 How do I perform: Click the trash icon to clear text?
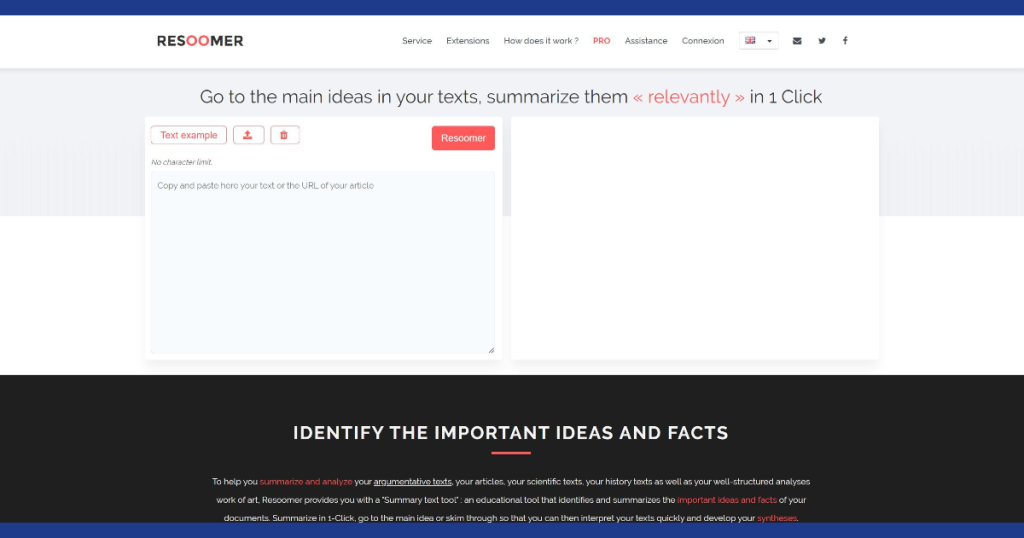coord(285,135)
